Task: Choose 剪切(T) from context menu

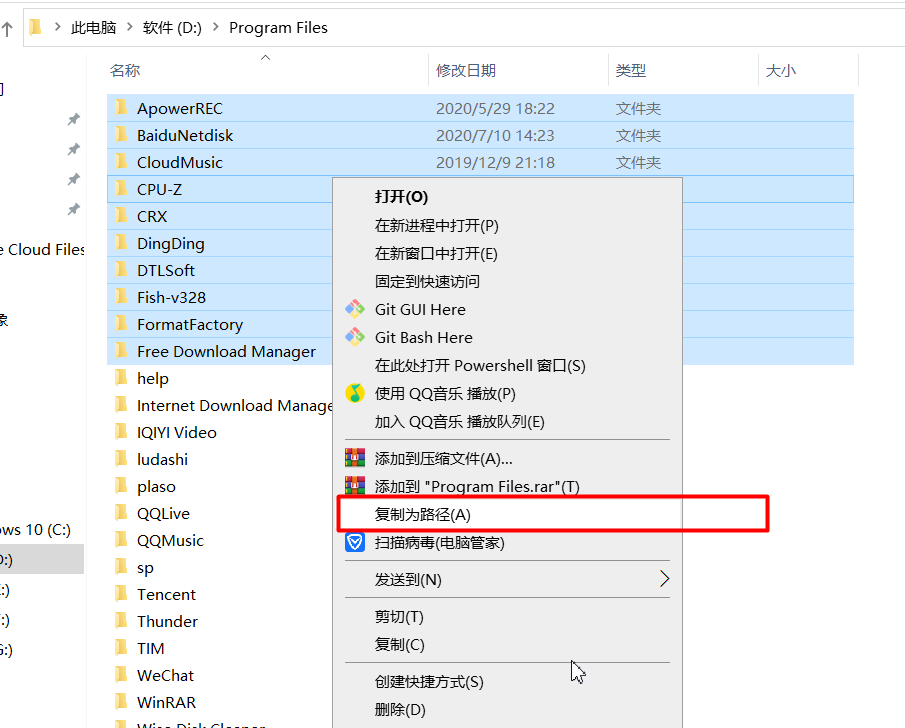Action: pyautogui.click(x=399, y=617)
